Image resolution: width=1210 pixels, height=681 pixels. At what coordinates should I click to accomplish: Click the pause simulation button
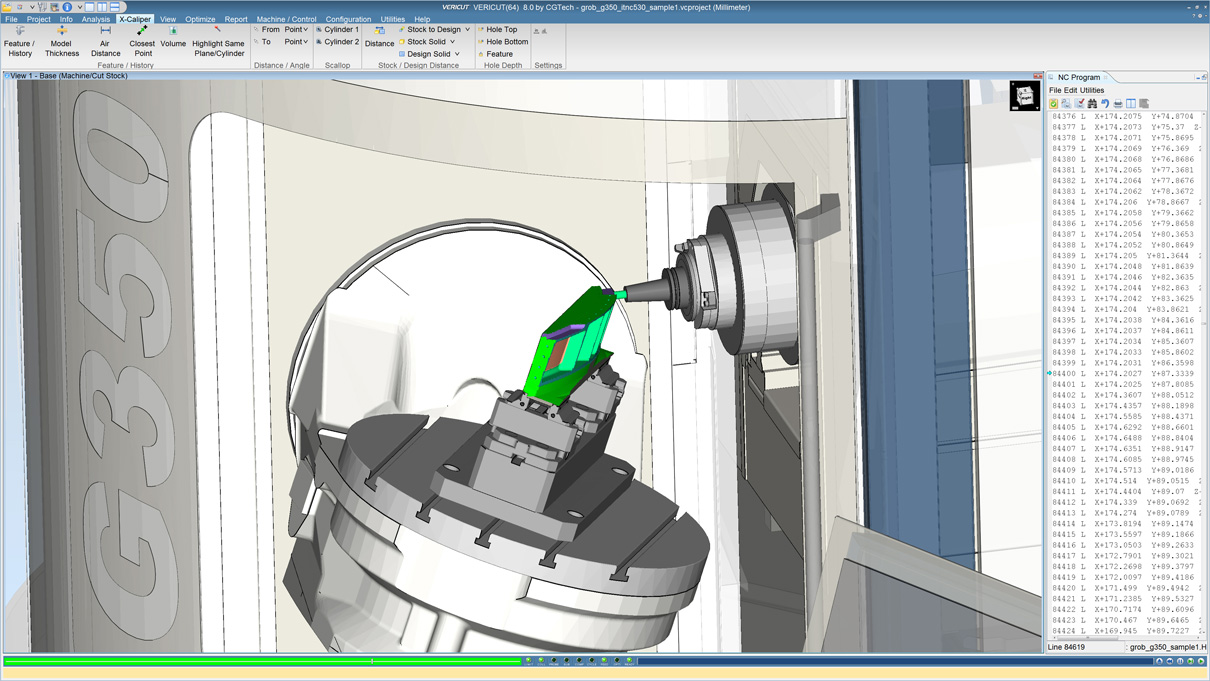click(1180, 661)
